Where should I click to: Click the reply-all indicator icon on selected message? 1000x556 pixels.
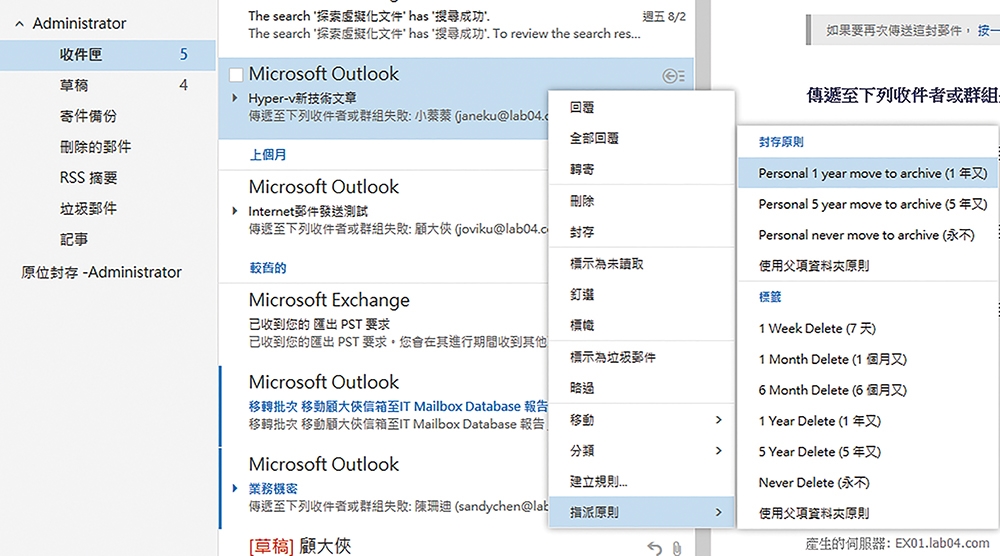tap(673, 77)
